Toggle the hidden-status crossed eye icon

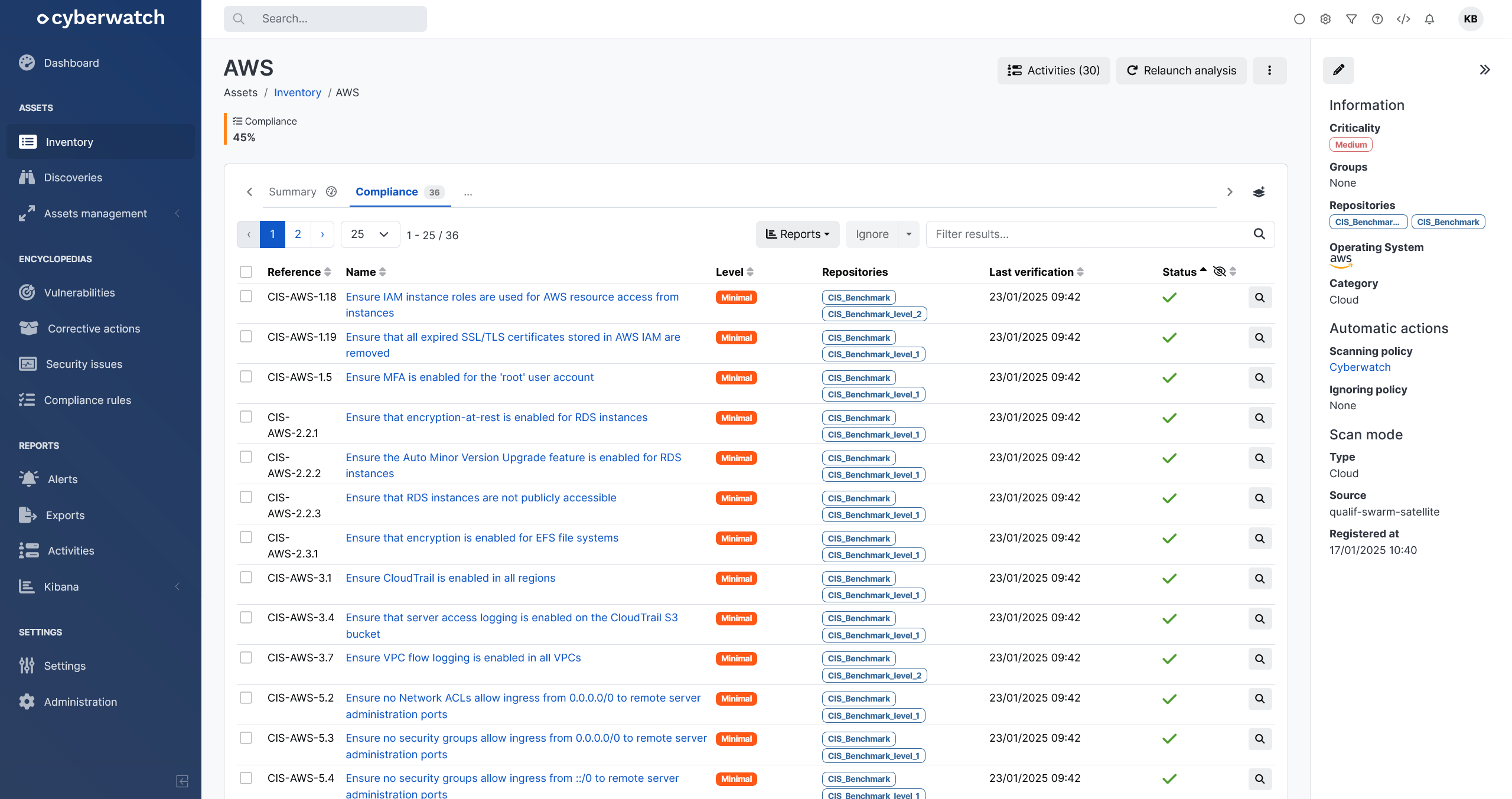1219,272
